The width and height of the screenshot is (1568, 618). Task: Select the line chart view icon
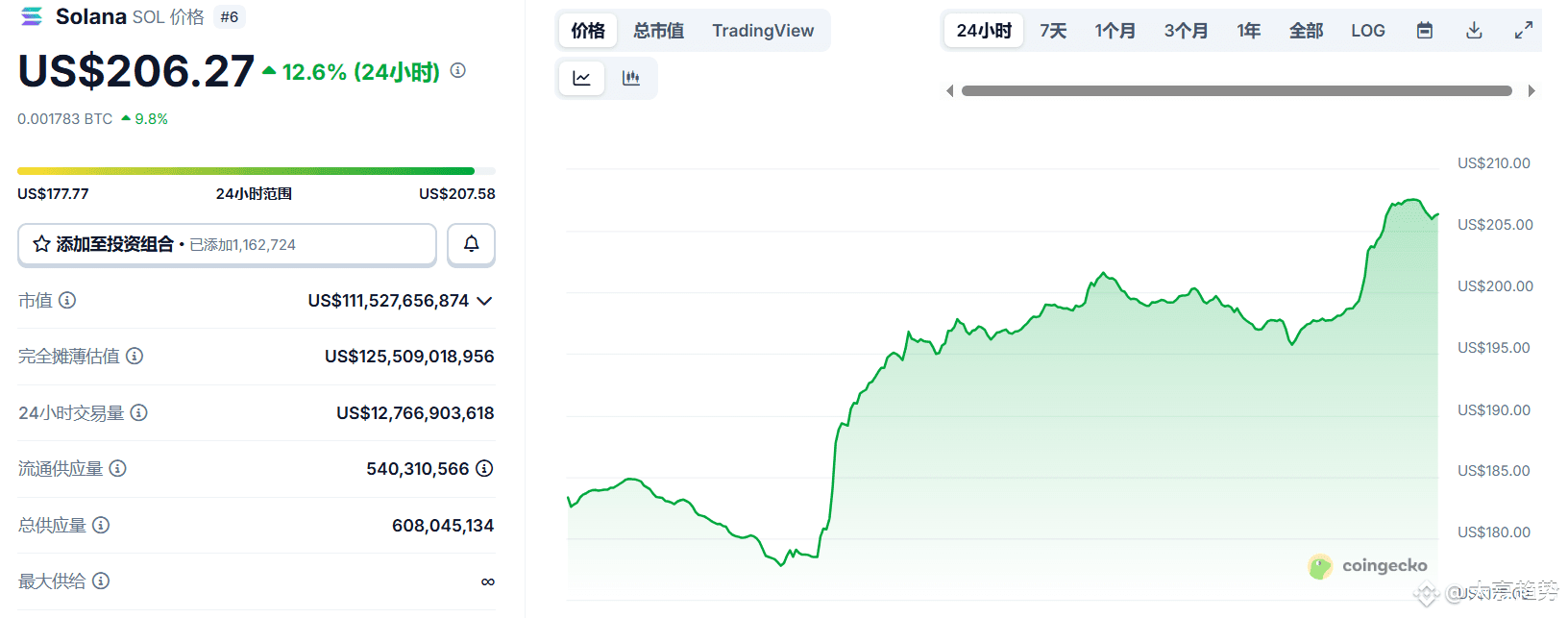click(x=581, y=78)
